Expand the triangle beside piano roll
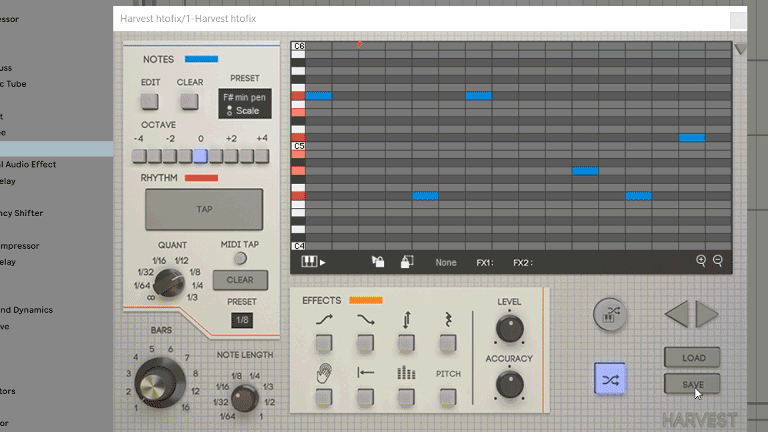 pos(740,49)
